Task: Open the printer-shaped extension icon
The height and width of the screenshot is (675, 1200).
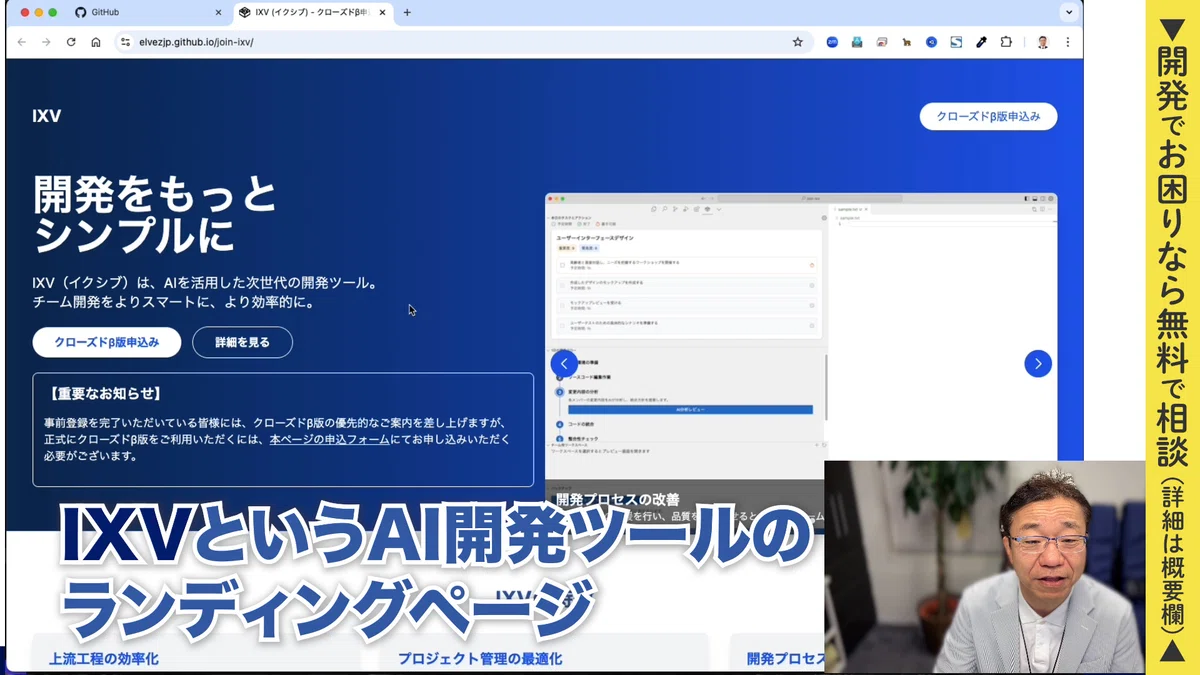Action: pyautogui.click(x=857, y=42)
